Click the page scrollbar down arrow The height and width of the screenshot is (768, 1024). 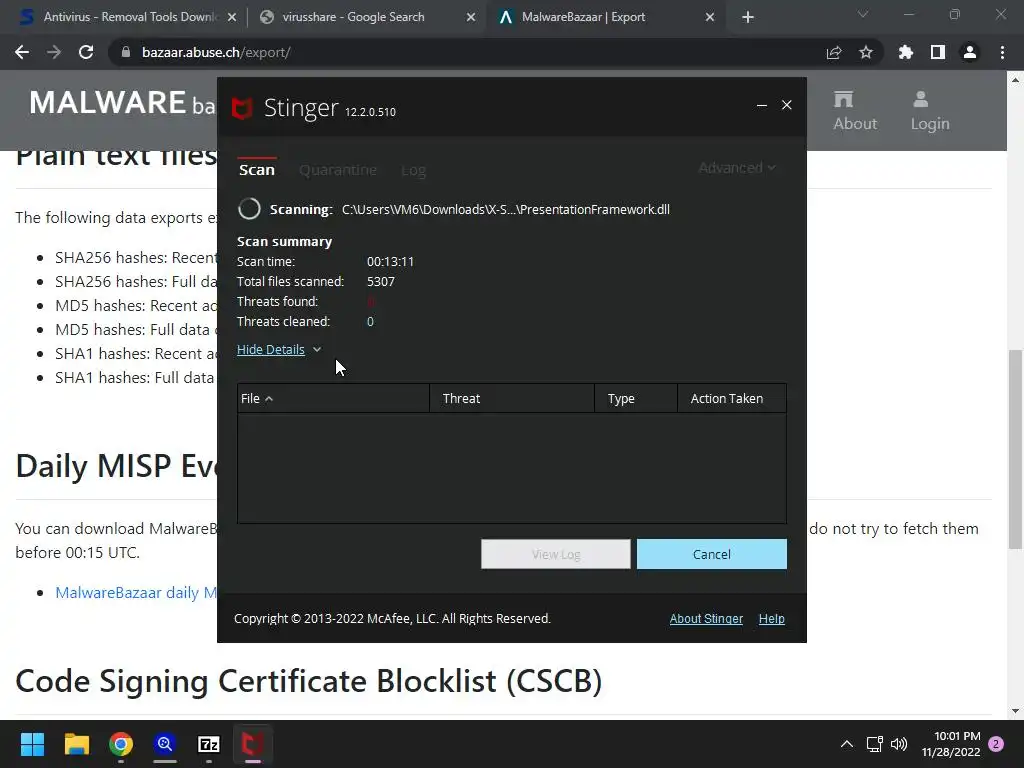[1015, 711]
